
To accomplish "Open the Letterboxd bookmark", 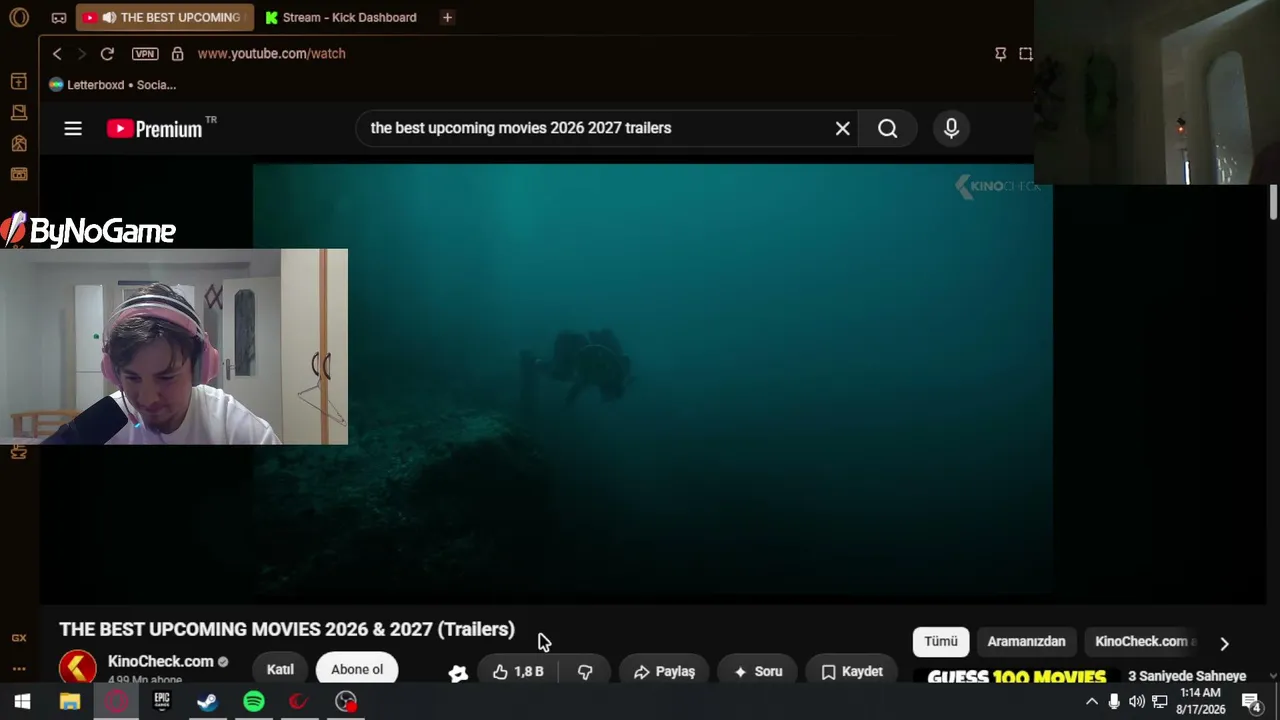I will click(113, 85).
